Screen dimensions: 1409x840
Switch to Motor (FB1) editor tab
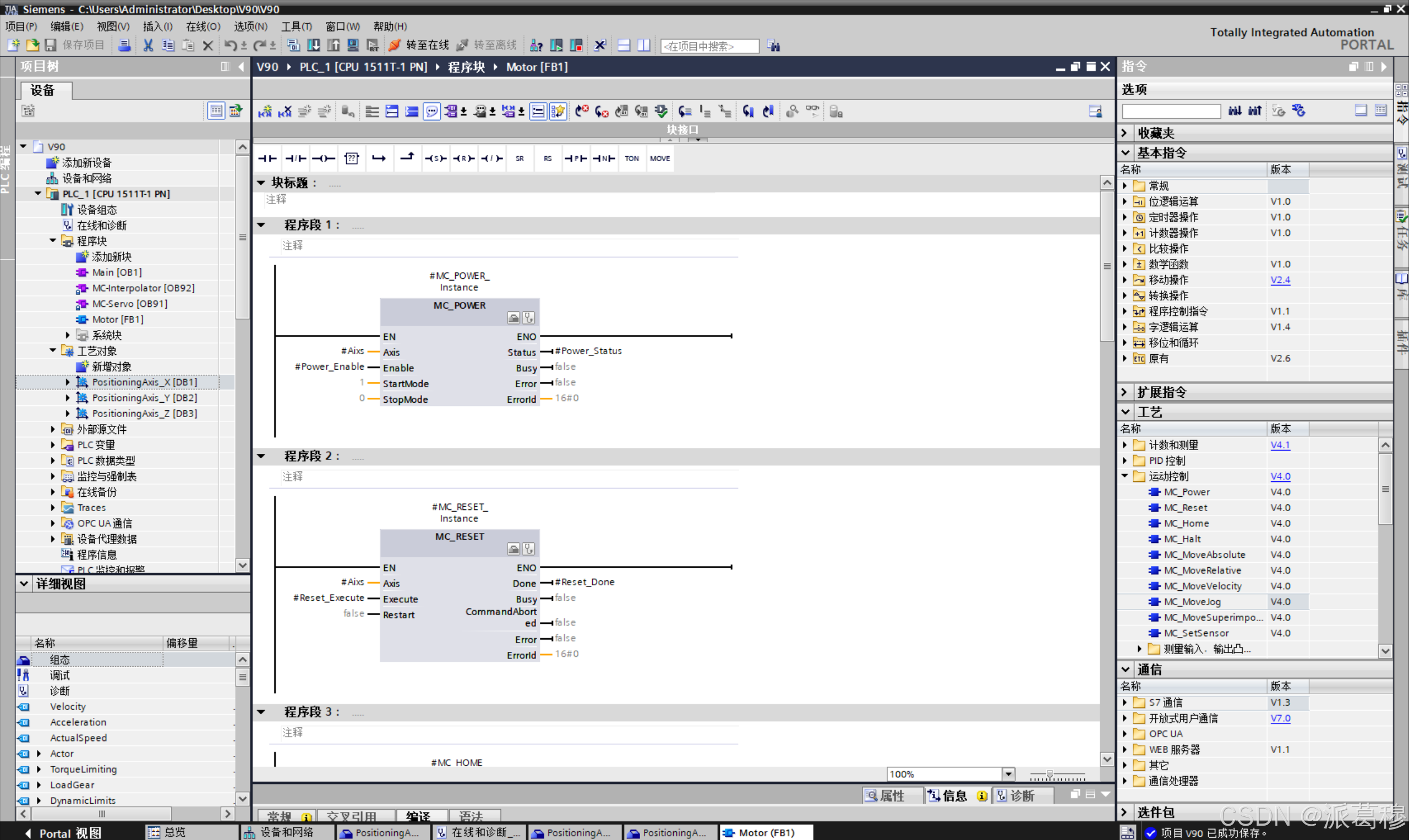click(x=765, y=832)
